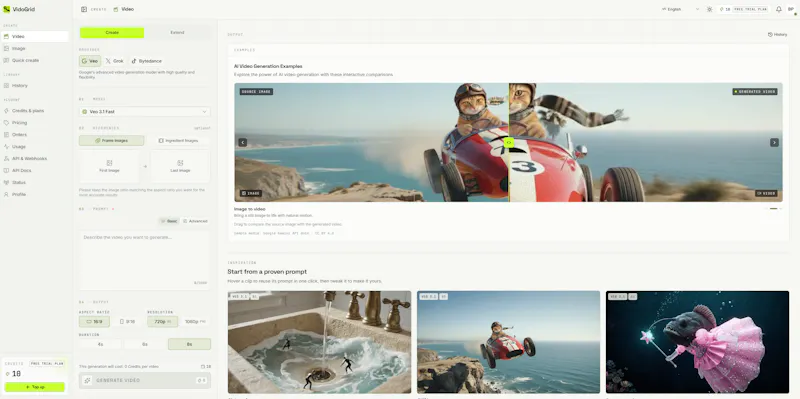
Task: Select the Grok provider
Action: pyautogui.click(x=114, y=61)
